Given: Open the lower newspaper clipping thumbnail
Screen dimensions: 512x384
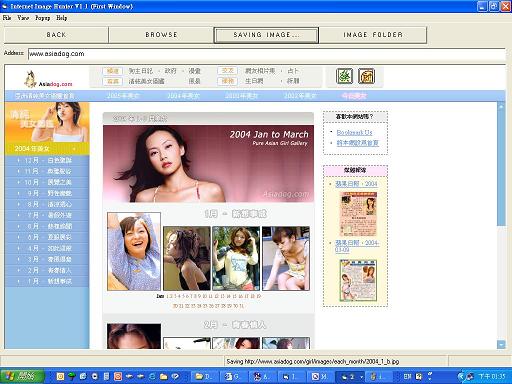Looking at the screenshot, I should coord(358,281).
